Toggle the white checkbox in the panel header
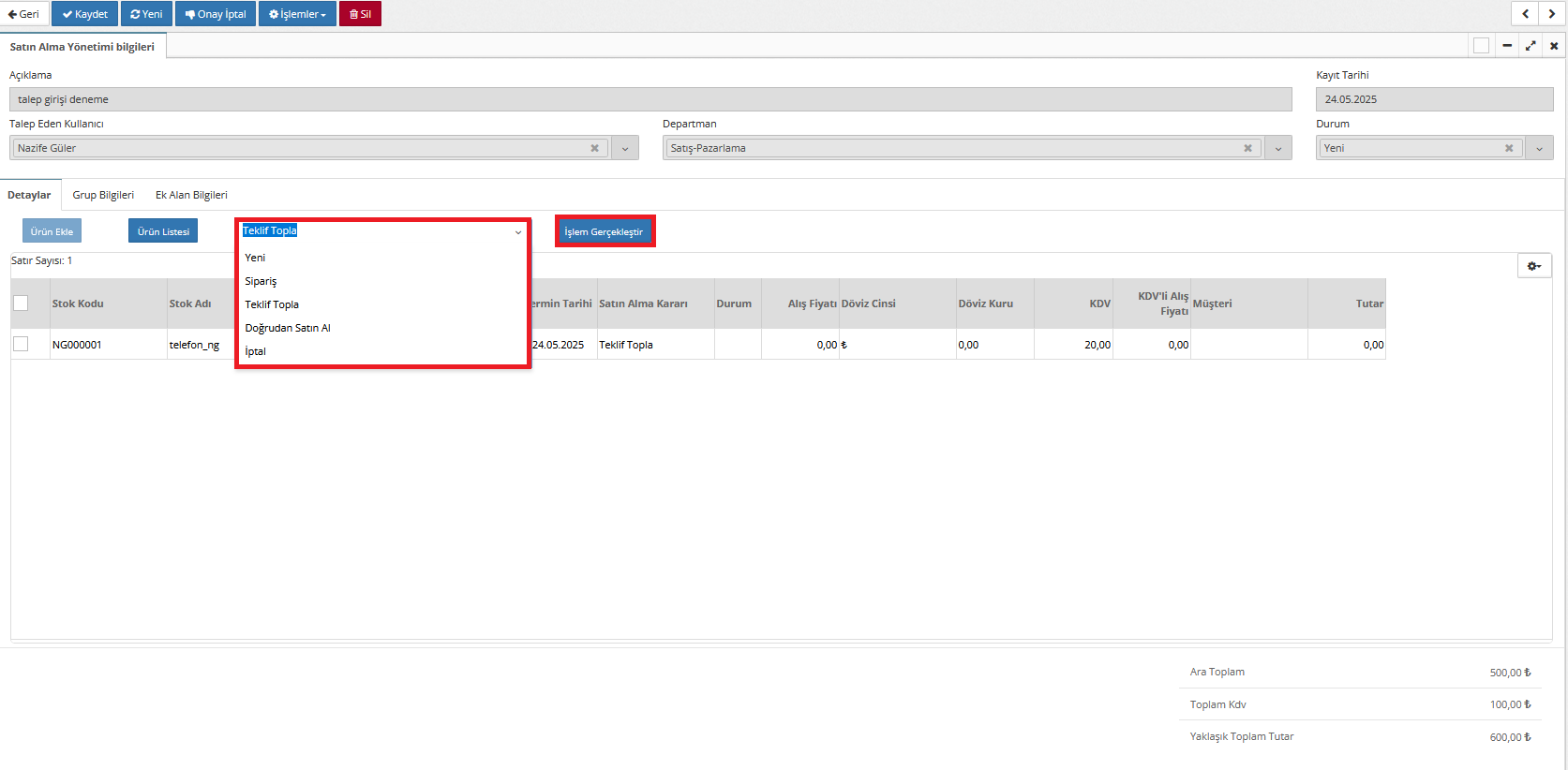This screenshot has height=770, width=1568. [1481, 46]
